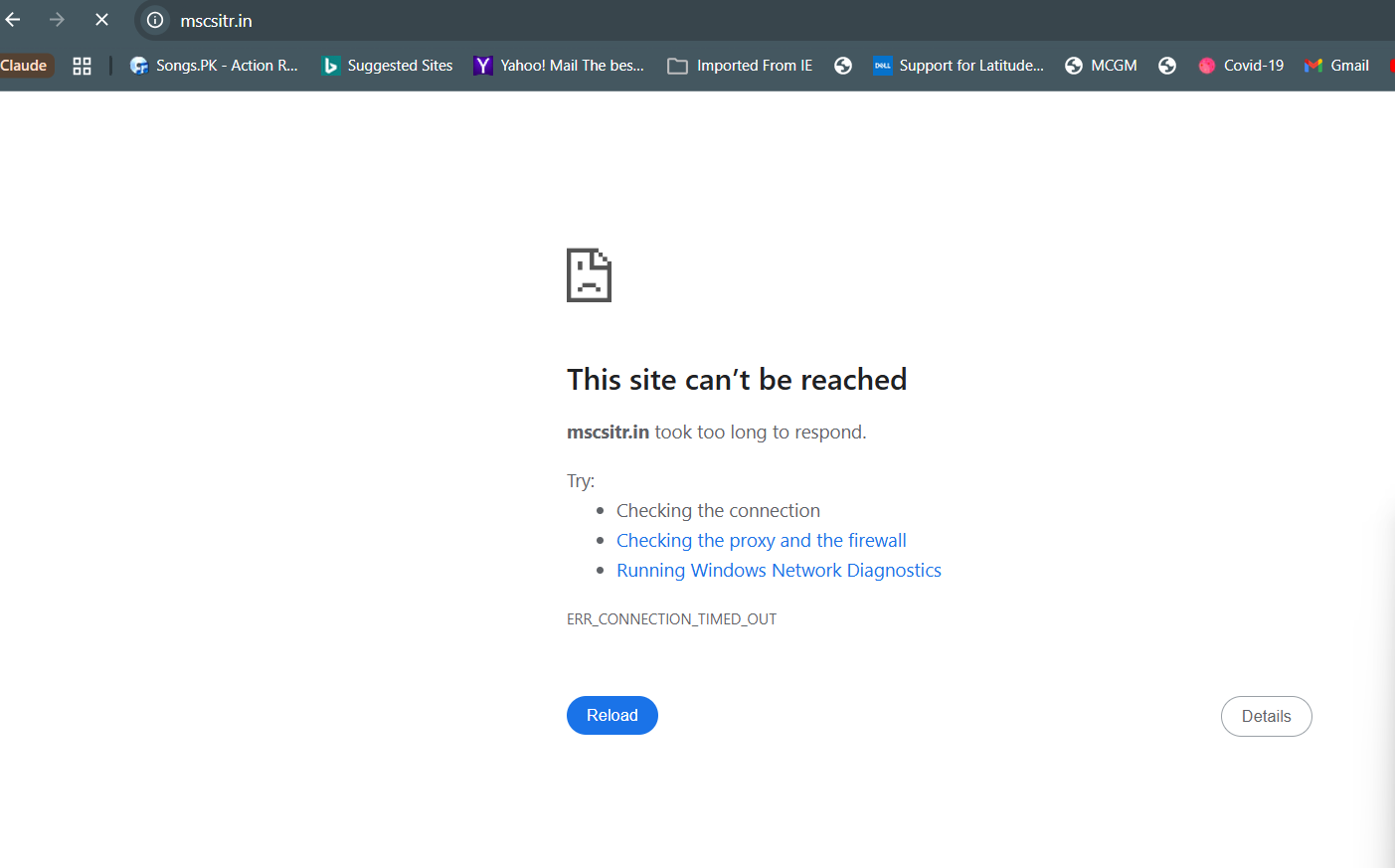Stop loading with the X button
The image size is (1395, 868).
(x=101, y=20)
